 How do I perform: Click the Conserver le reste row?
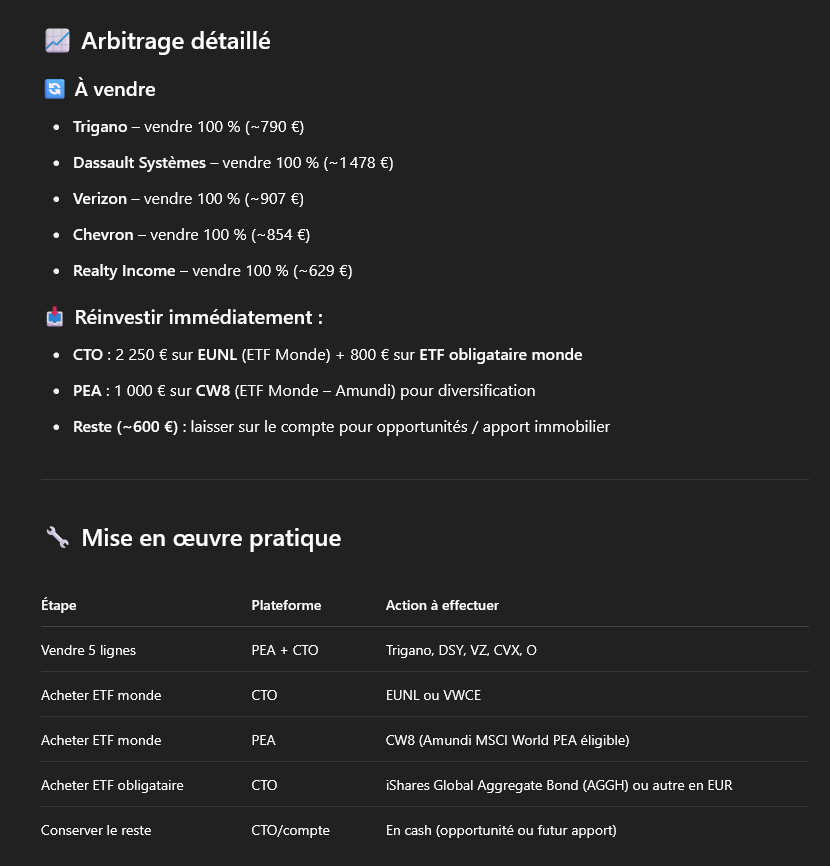(x=425, y=830)
